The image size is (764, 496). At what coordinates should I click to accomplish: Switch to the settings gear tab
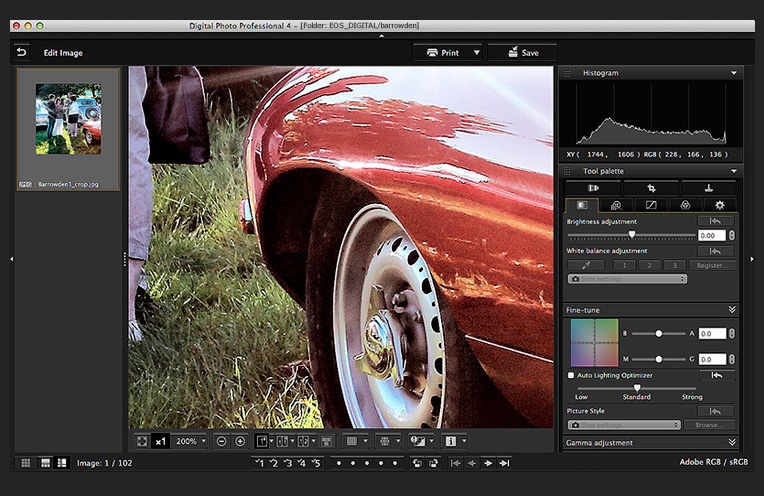[719, 205]
